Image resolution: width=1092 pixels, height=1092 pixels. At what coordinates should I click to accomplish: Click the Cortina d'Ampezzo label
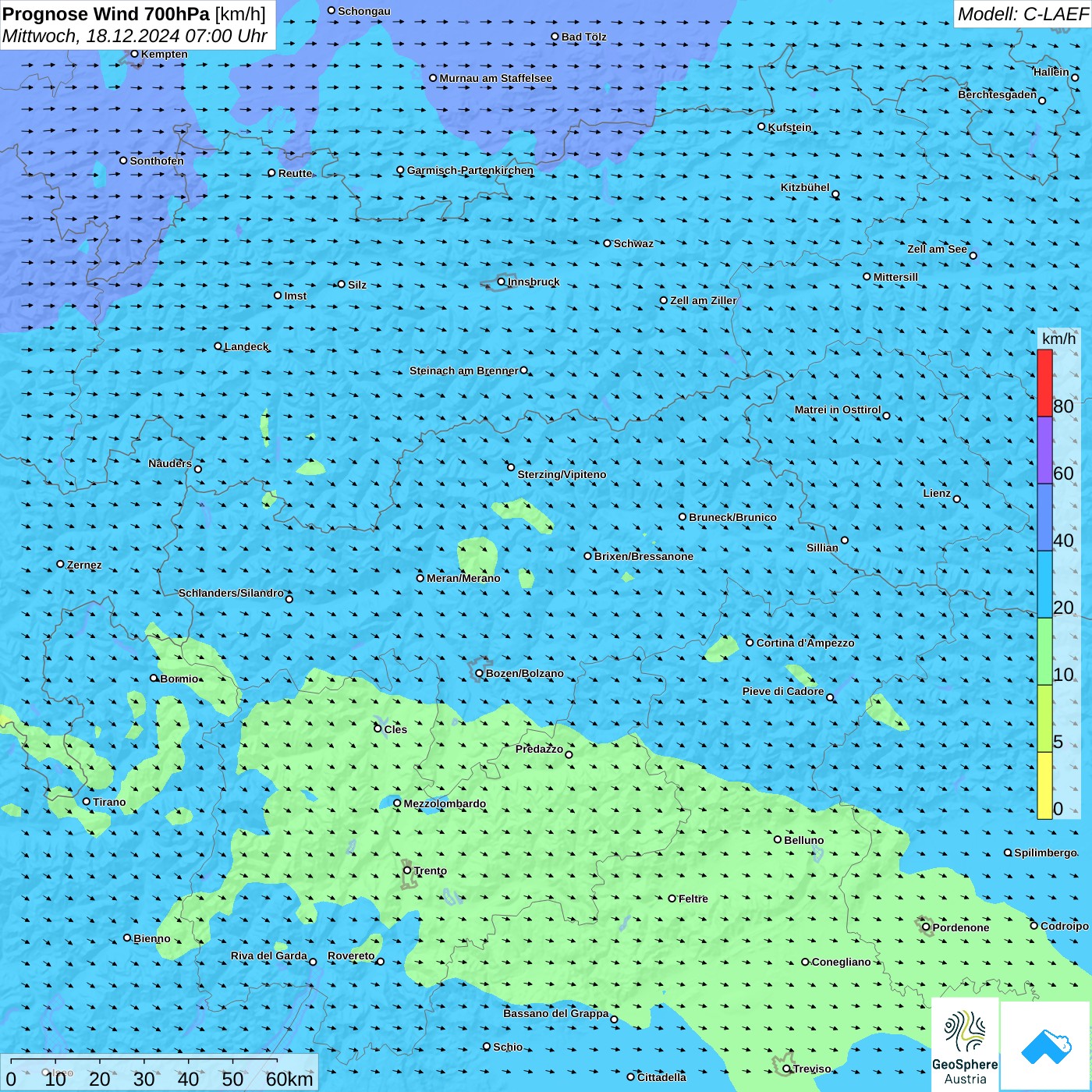pos(805,643)
